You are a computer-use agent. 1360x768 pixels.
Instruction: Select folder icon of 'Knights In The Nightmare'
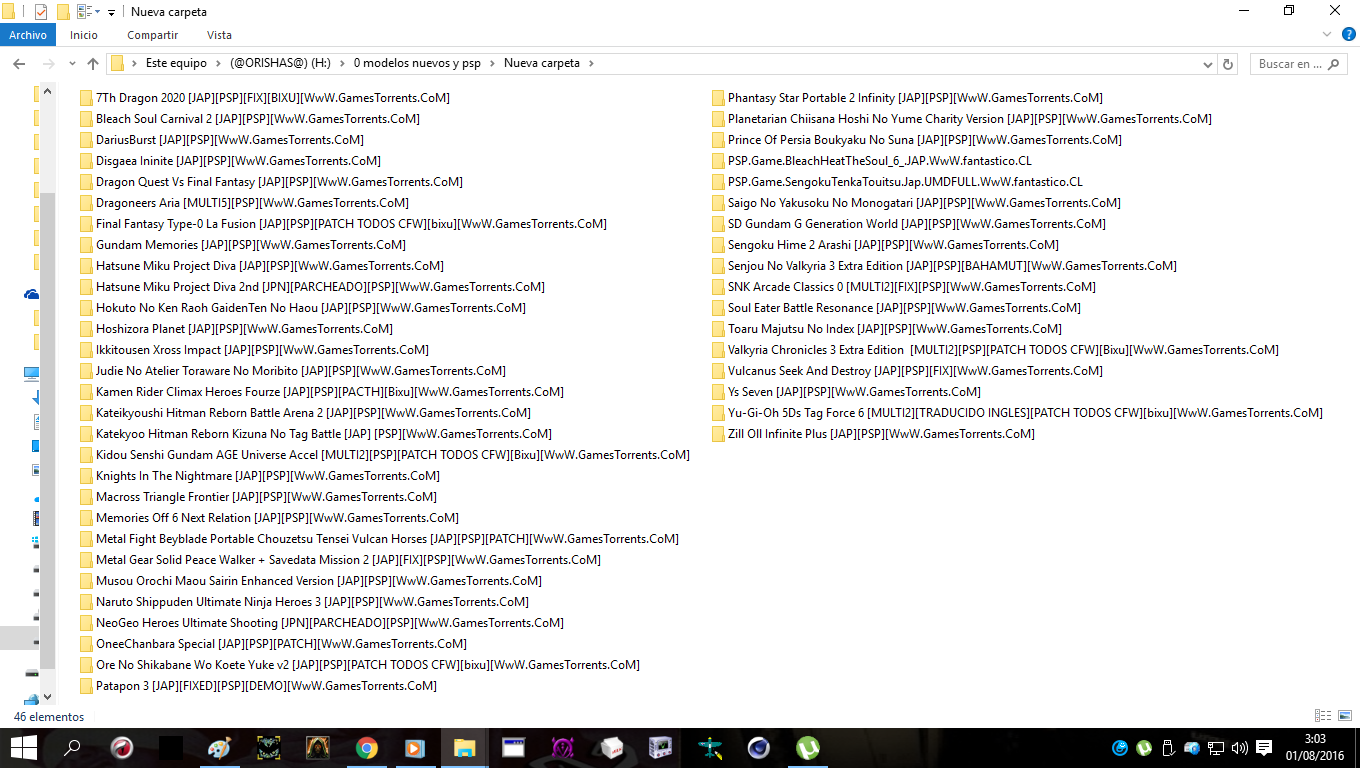coord(86,476)
